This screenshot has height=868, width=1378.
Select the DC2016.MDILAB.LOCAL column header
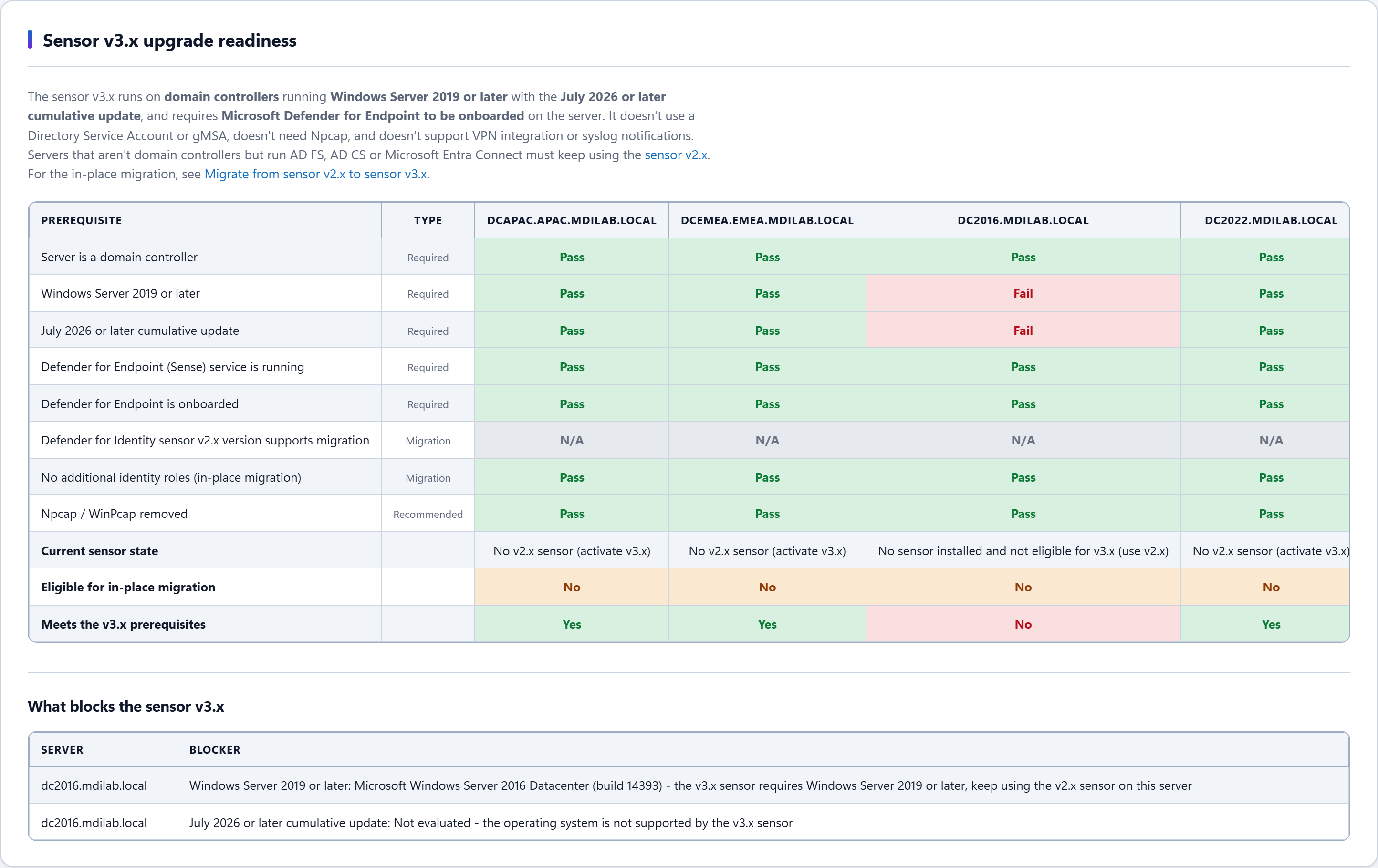(1023, 220)
